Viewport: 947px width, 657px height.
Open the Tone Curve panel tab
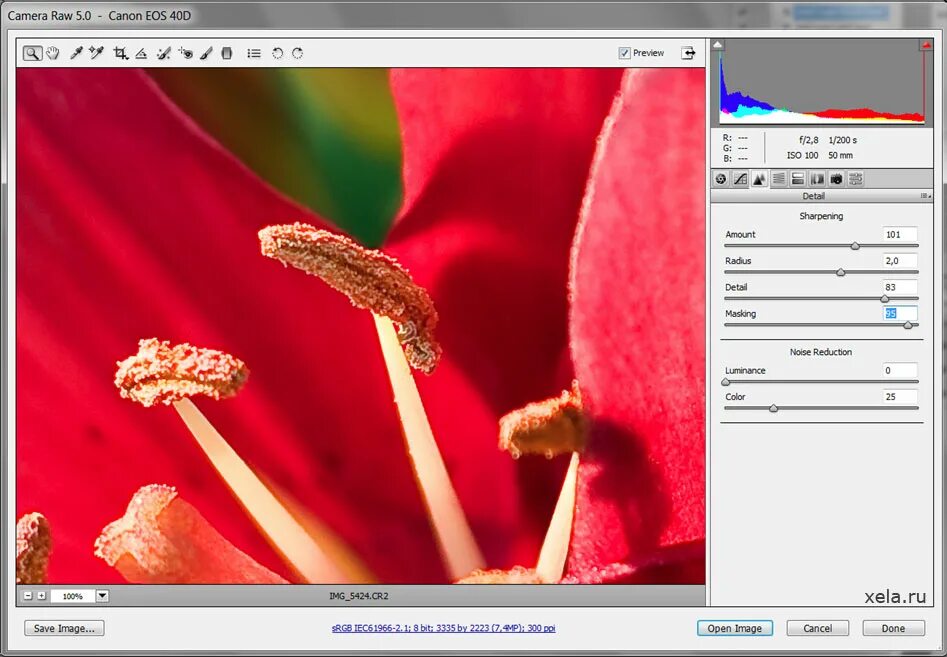(x=740, y=179)
